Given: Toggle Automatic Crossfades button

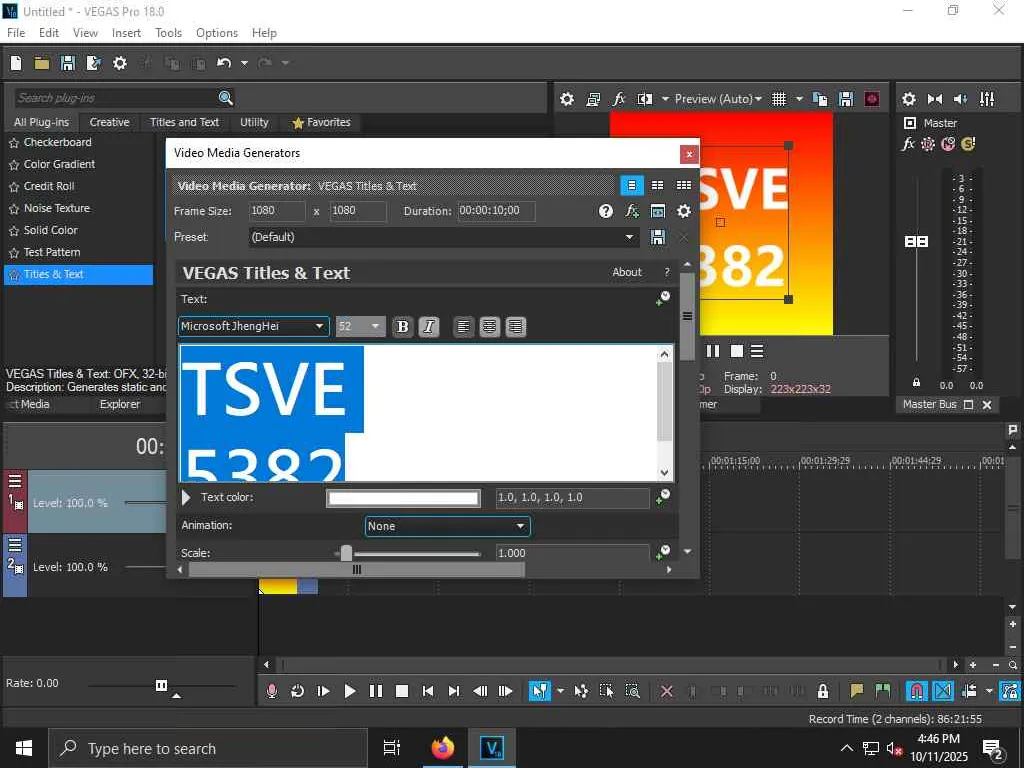Looking at the screenshot, I should pyautogui.click(x=943, y=691).
